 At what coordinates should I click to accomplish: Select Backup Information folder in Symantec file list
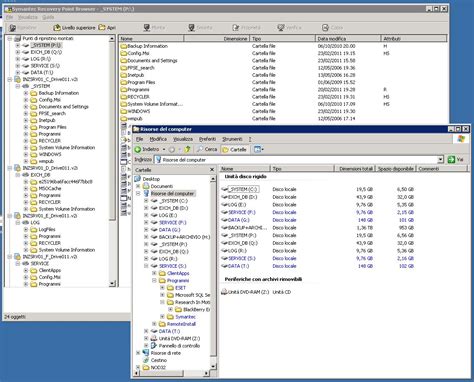[144, 46]
